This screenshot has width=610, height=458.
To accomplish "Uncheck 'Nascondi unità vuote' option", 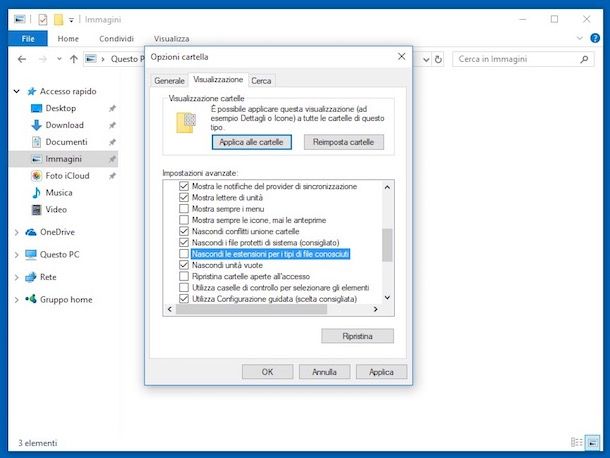I will coord(183,265).
